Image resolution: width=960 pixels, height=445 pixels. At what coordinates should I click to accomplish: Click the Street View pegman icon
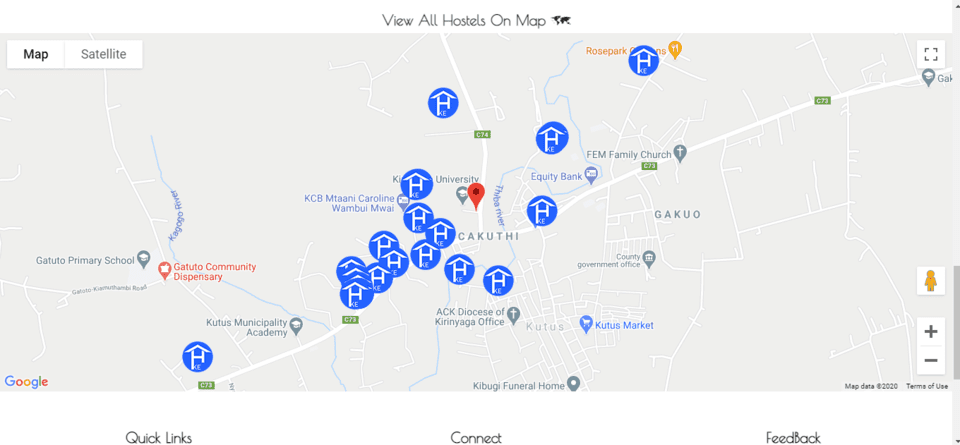coord(931,281)
